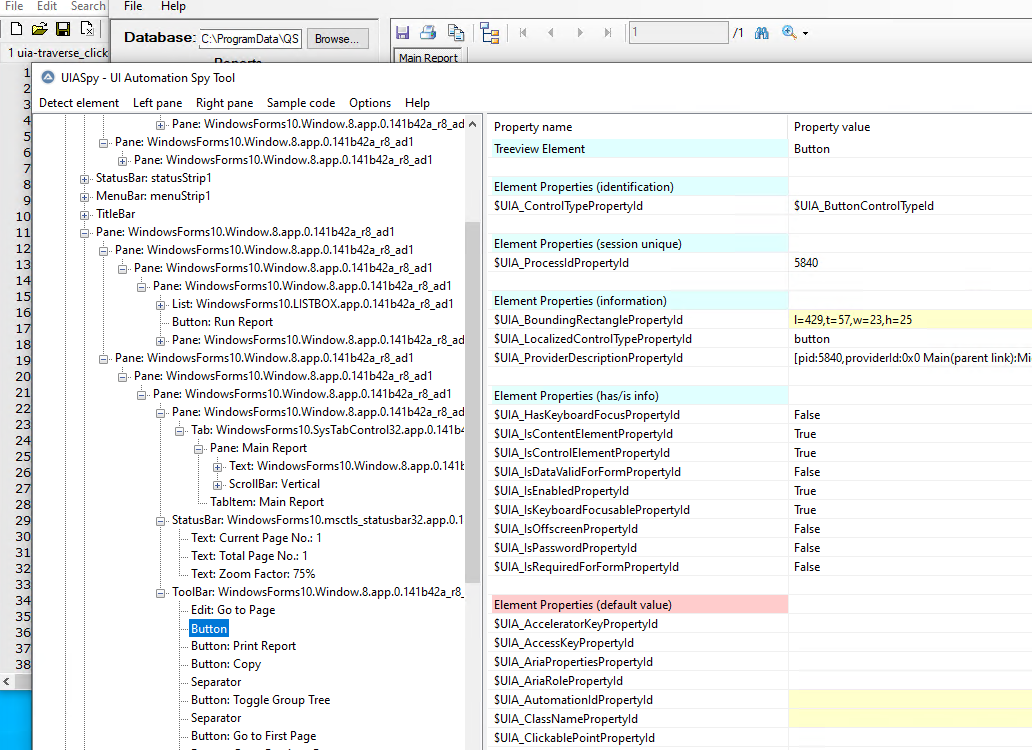
Task: Click the Go to Next Page arrow
Action: tap(580, 32)
